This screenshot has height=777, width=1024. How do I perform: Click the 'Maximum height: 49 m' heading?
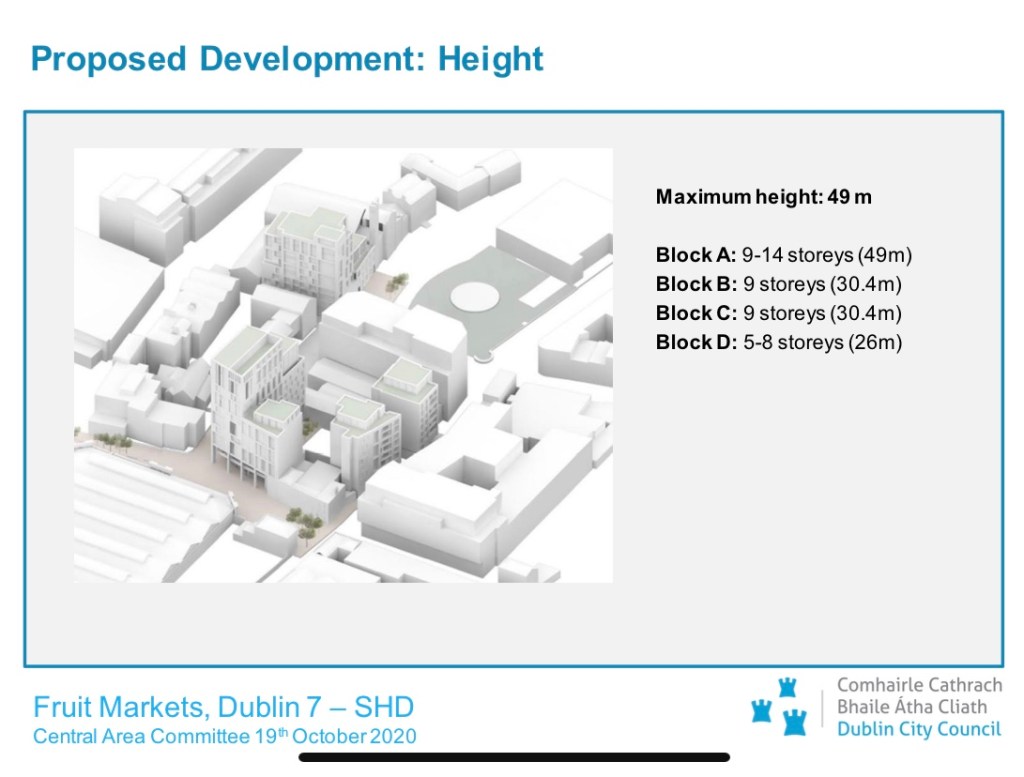[763, 197]
